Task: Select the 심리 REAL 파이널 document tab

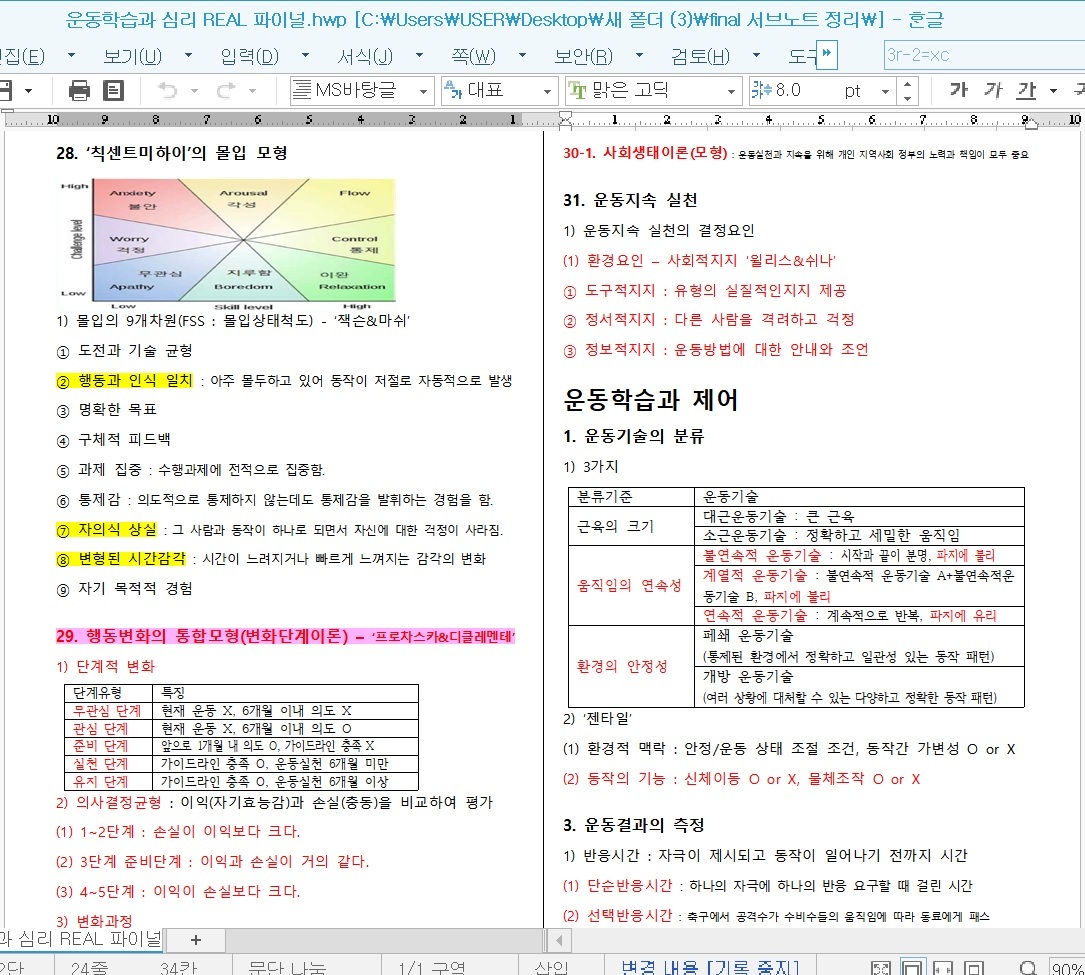Action: pyautogui.click(x=80, y=939)
